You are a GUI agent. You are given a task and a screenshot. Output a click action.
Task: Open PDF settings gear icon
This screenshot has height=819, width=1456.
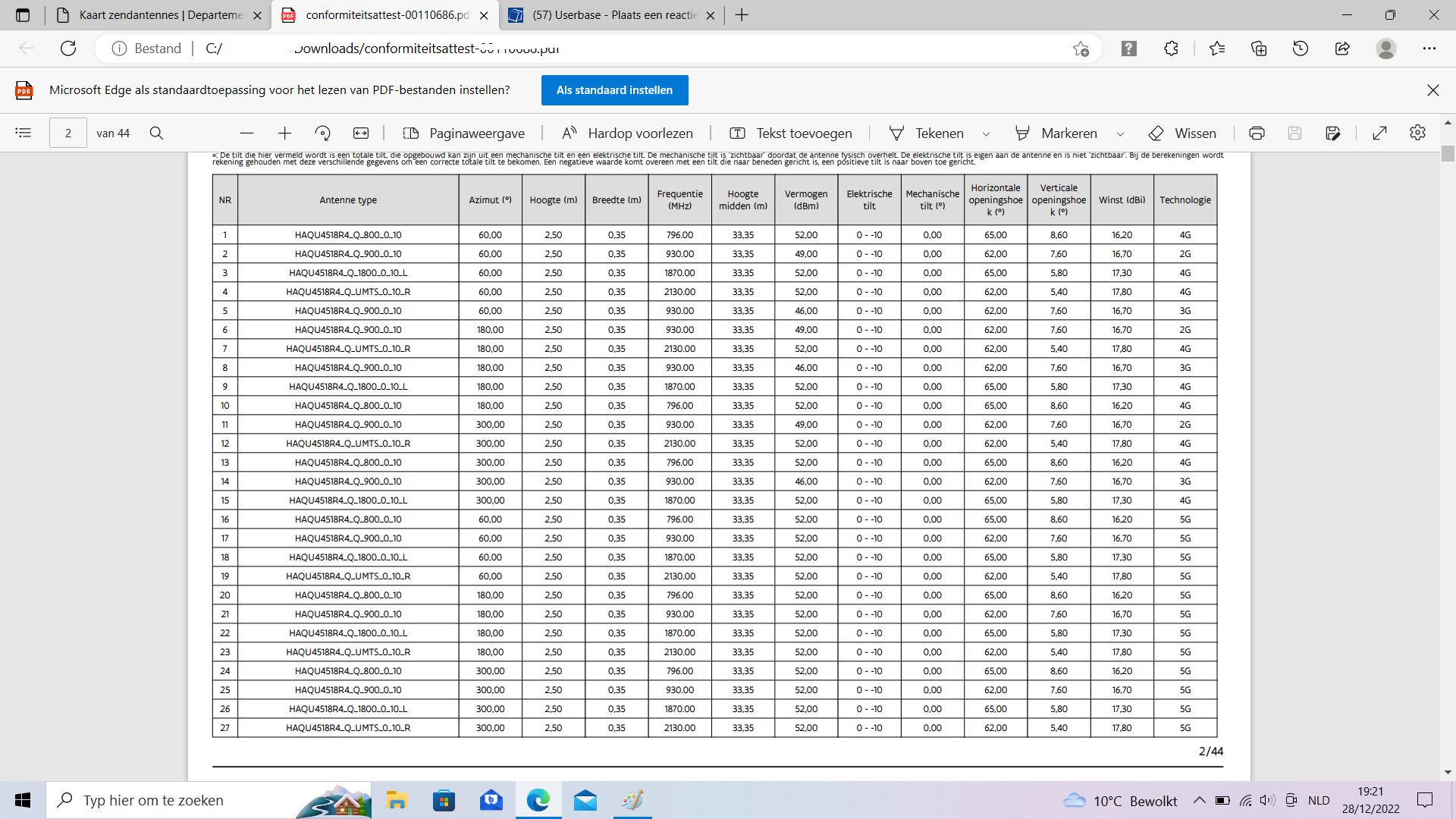point(1417,133)
